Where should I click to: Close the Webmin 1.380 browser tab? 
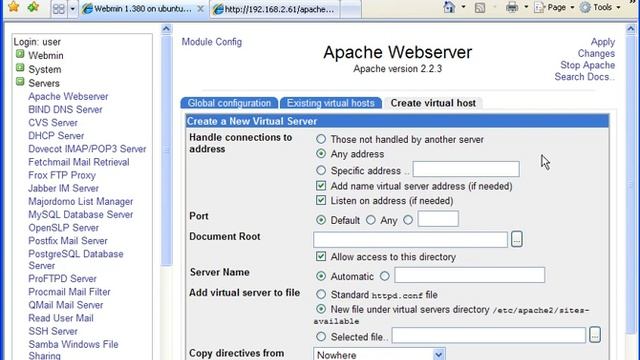click(200, 9)
